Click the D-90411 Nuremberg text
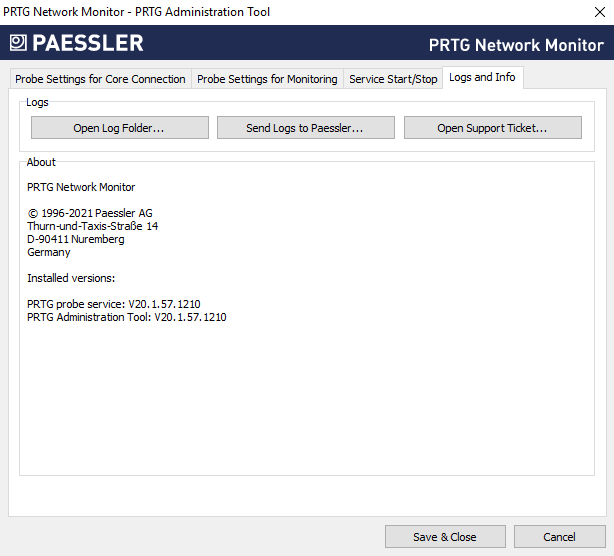This screenshot has width=614, height=556. click(x=75, y=239)
